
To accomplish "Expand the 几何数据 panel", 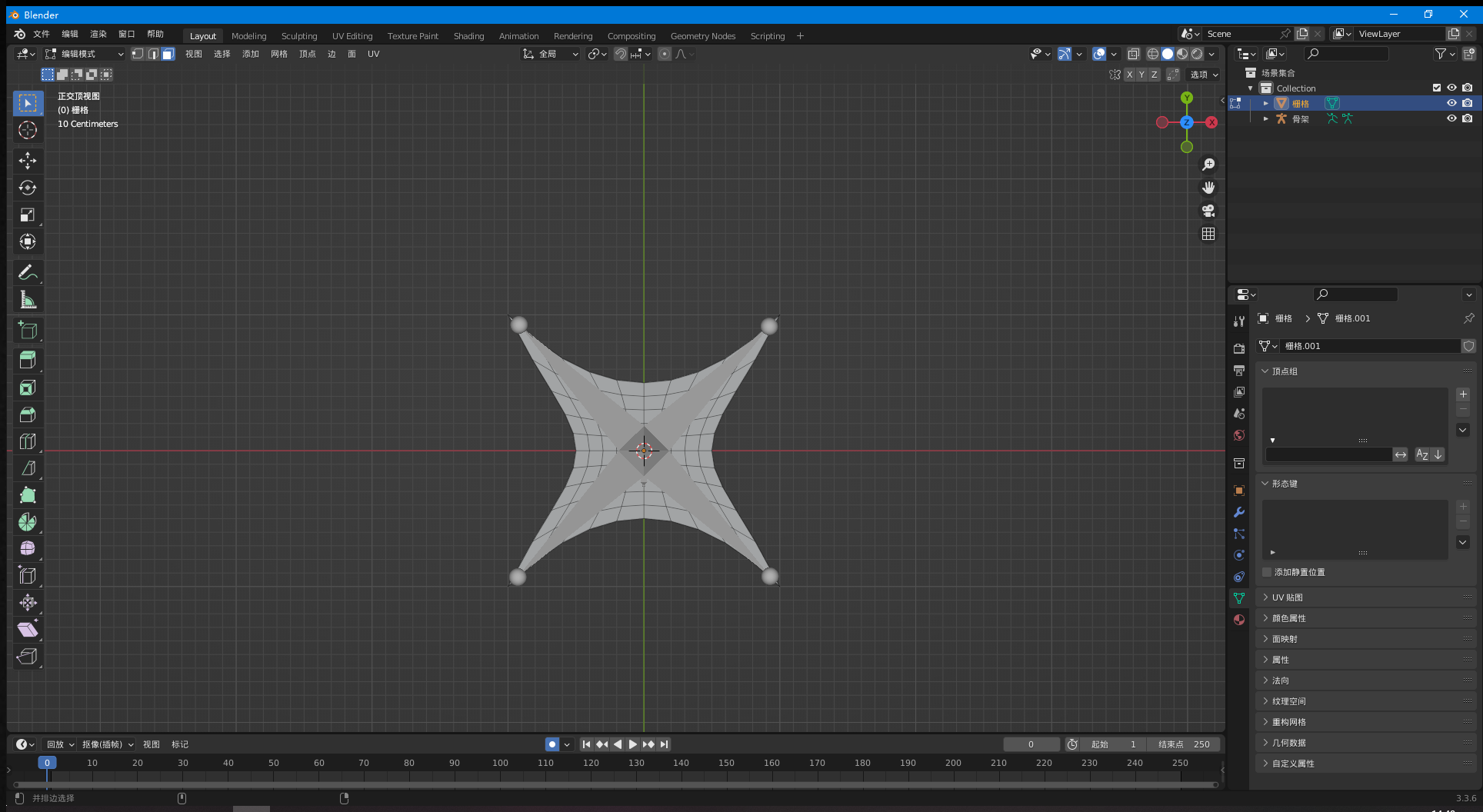I will click(x=1367, y=743).
